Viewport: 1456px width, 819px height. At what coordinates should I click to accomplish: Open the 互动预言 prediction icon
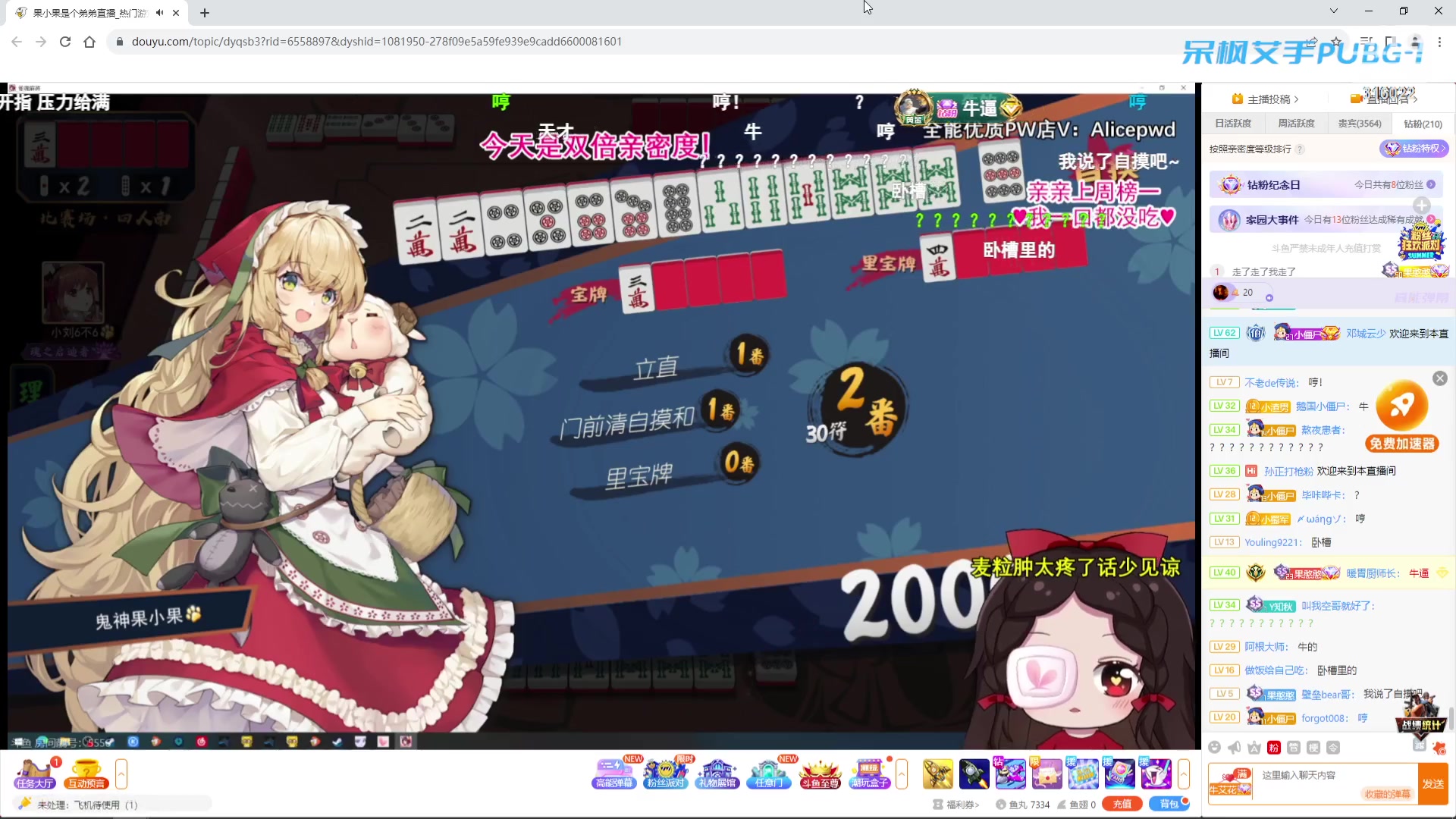point(86,773)
